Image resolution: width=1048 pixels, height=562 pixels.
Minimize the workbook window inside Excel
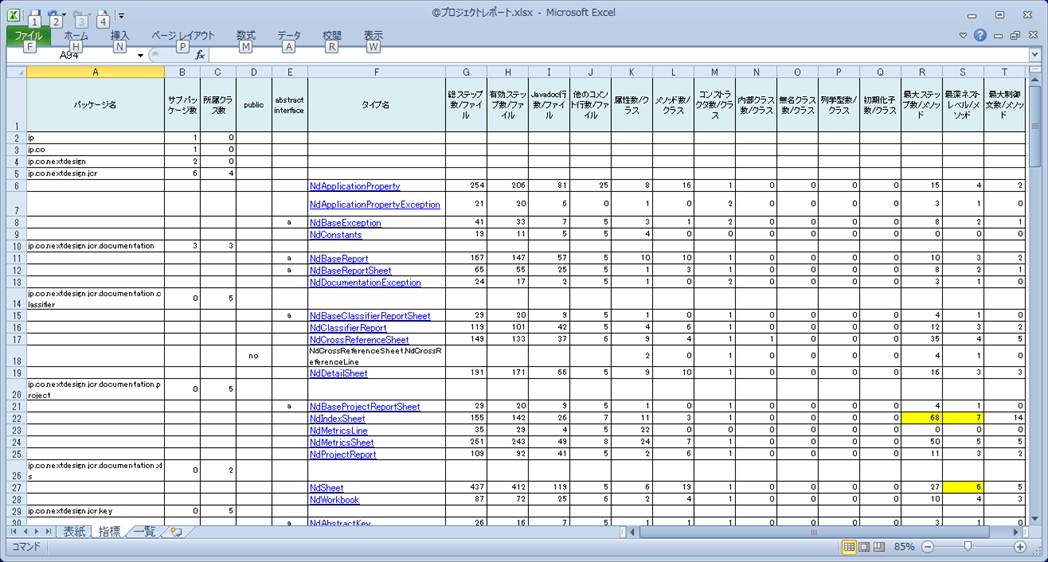998,36
